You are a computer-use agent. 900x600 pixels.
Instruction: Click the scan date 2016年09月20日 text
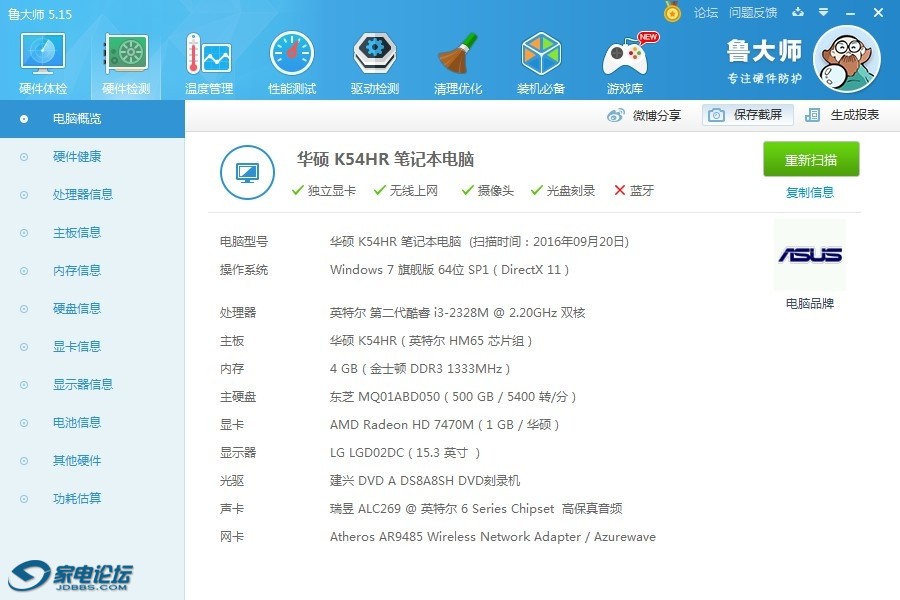[x=579, y=242]
